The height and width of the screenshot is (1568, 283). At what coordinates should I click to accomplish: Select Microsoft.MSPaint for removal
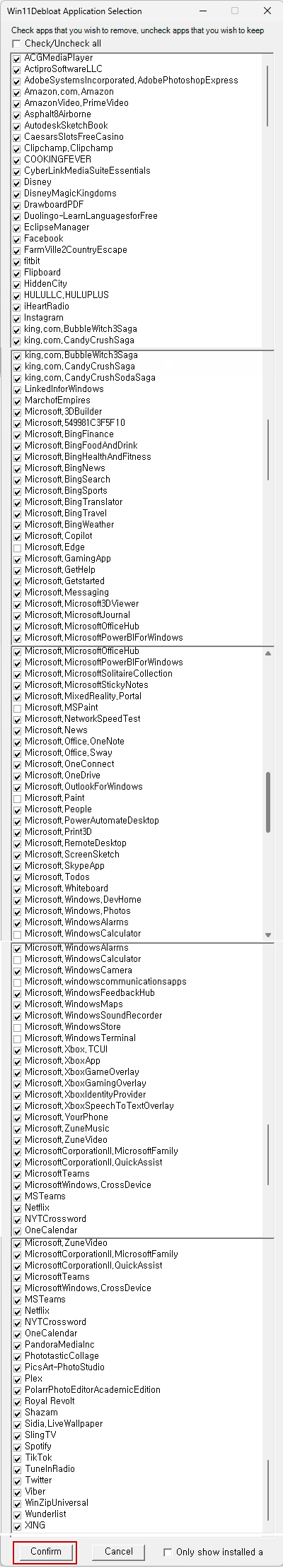point(17,708)
